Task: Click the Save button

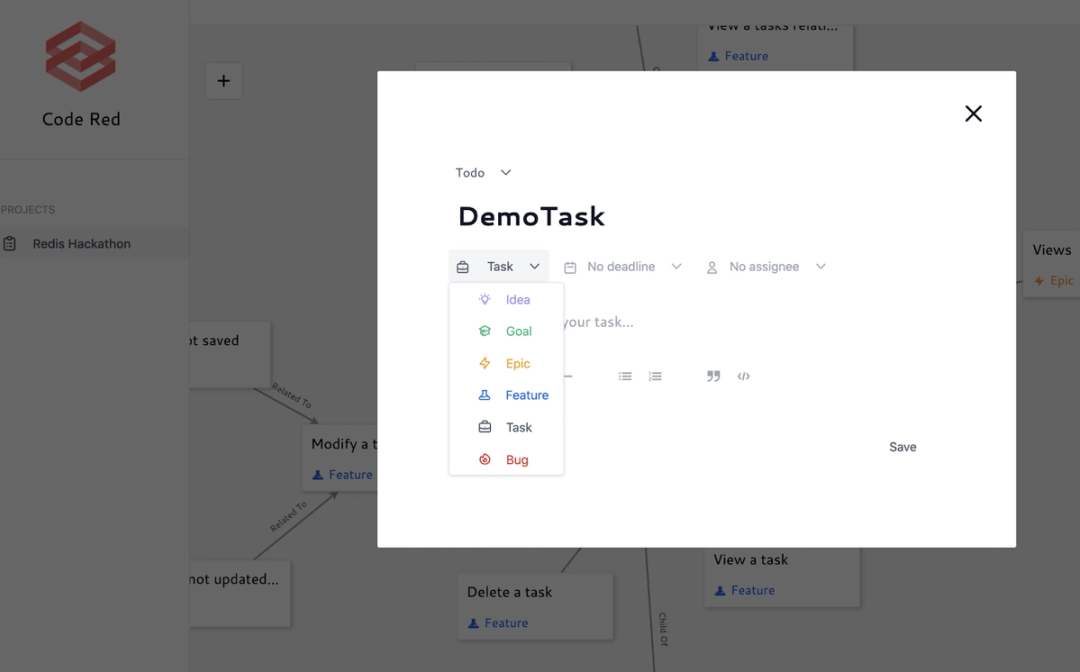Action: pyautogui.click(x=902, y=447)
